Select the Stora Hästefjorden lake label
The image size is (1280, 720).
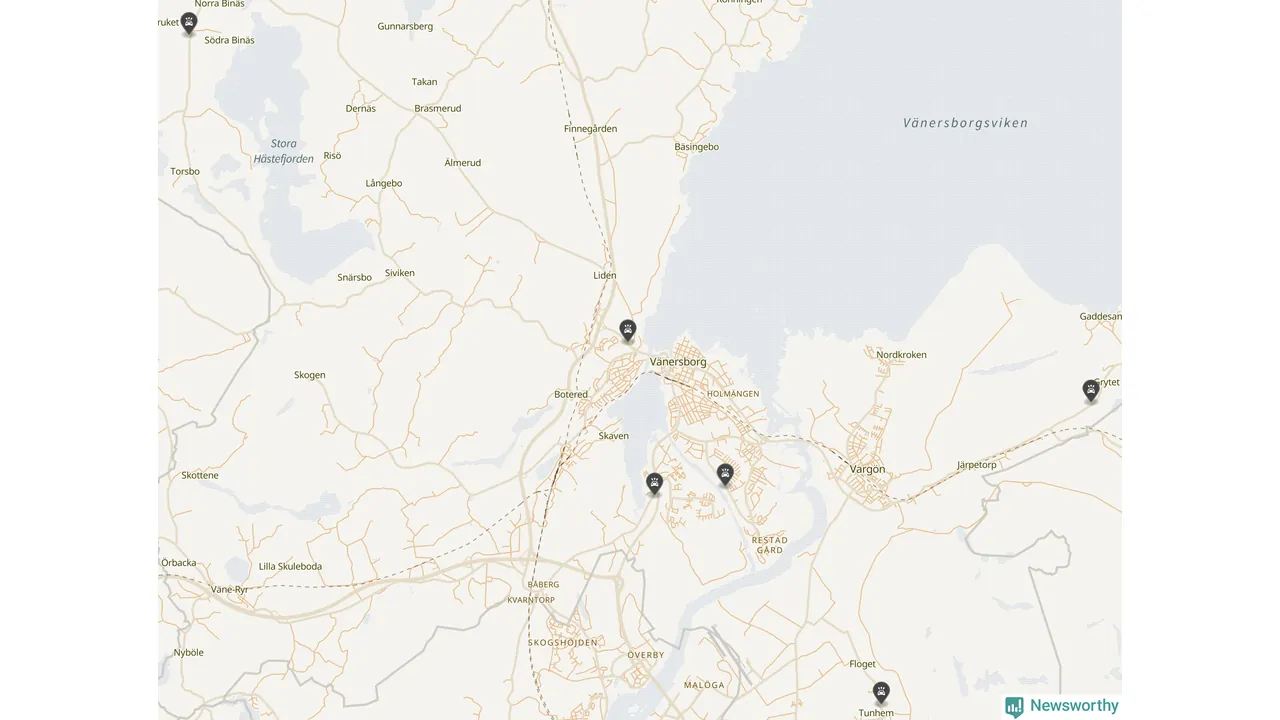pos(284,151)
